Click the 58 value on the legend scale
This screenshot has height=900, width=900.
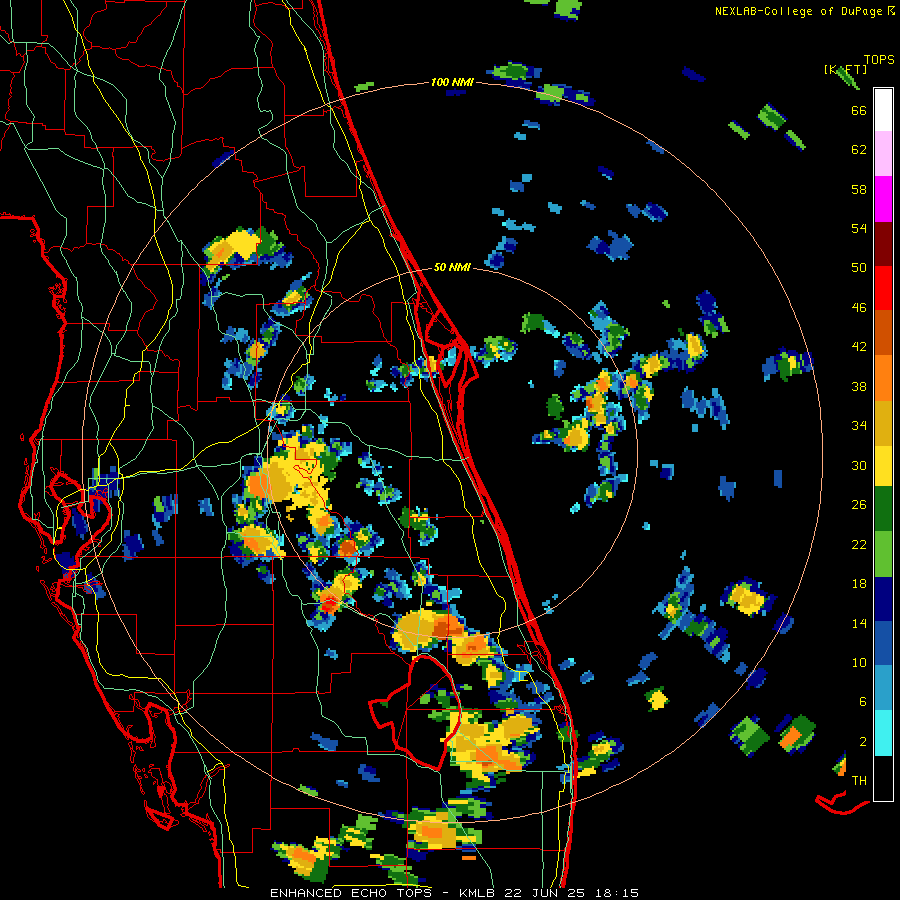click(x=859, y=189)
